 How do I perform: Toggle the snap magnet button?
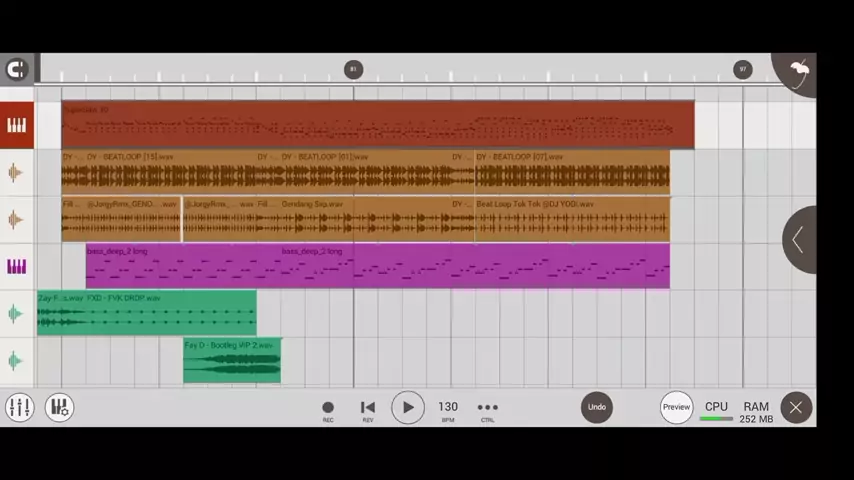click(16, 69)
